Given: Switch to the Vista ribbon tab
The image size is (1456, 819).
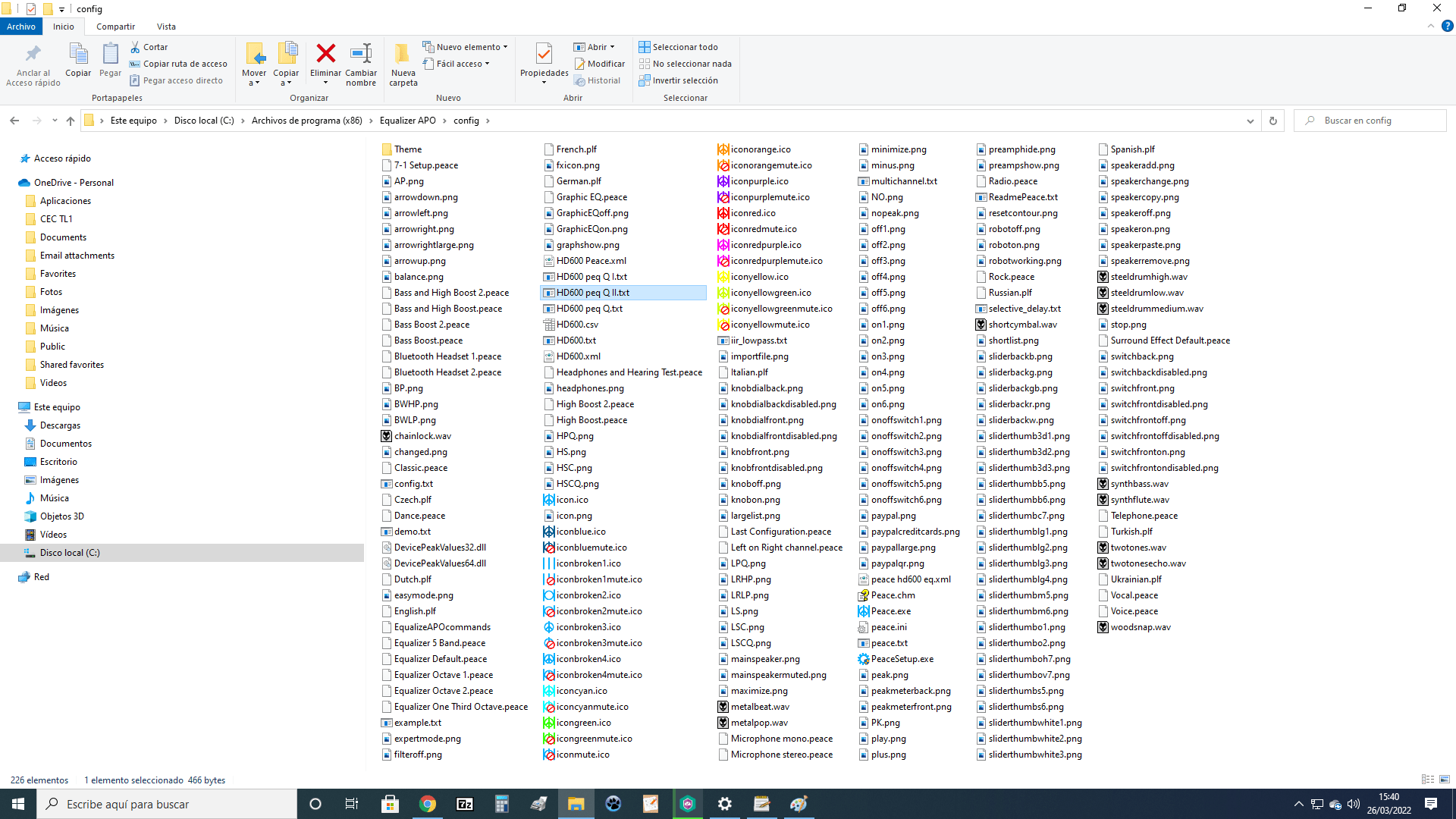Looking at the screenshot, I should click(166, 27).
